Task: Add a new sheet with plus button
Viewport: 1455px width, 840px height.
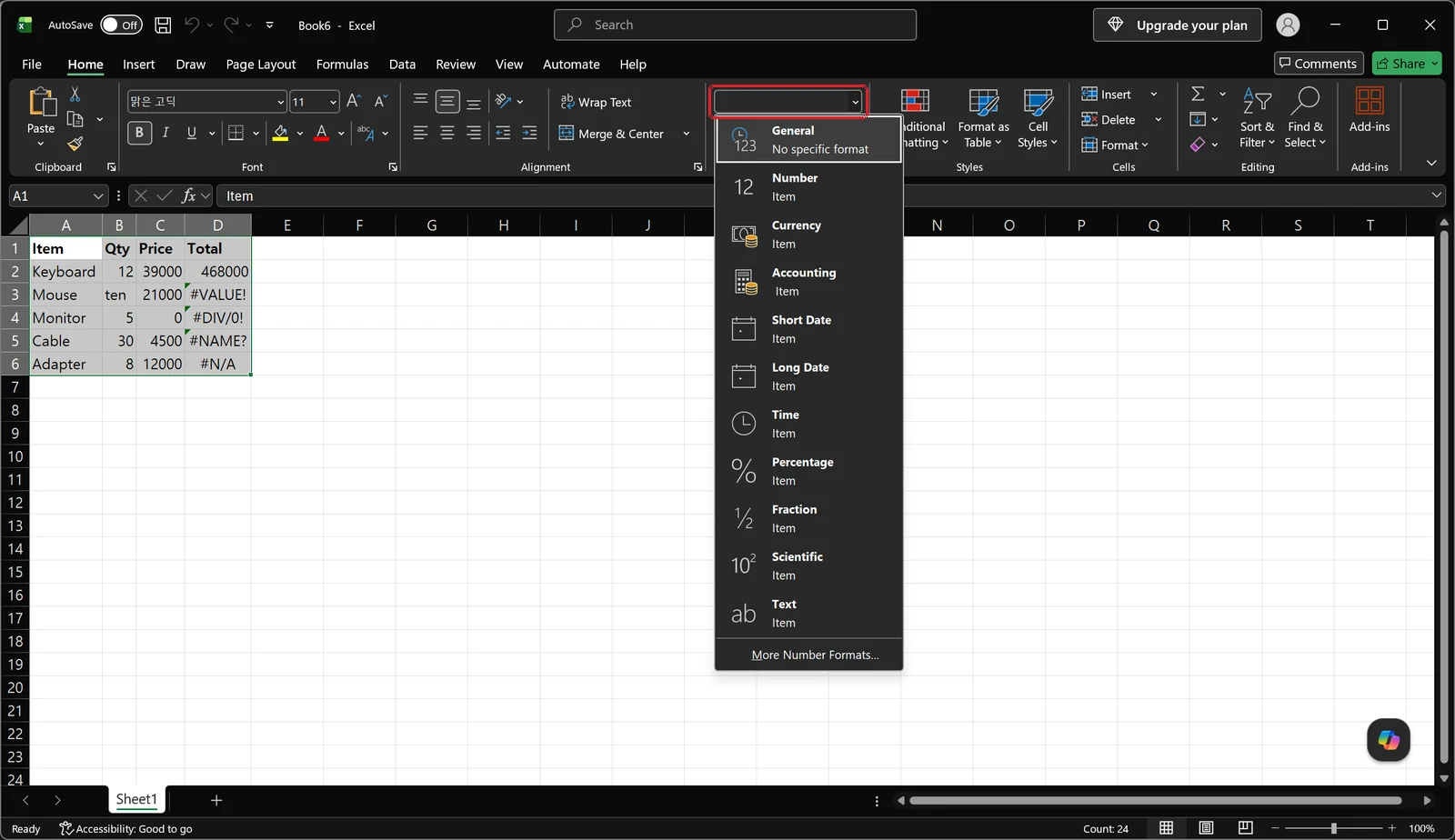Action: click(216, 800)
